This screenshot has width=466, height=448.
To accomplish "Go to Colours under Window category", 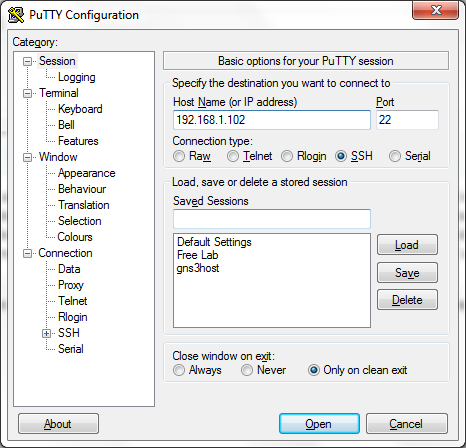I will coord(75,237).
